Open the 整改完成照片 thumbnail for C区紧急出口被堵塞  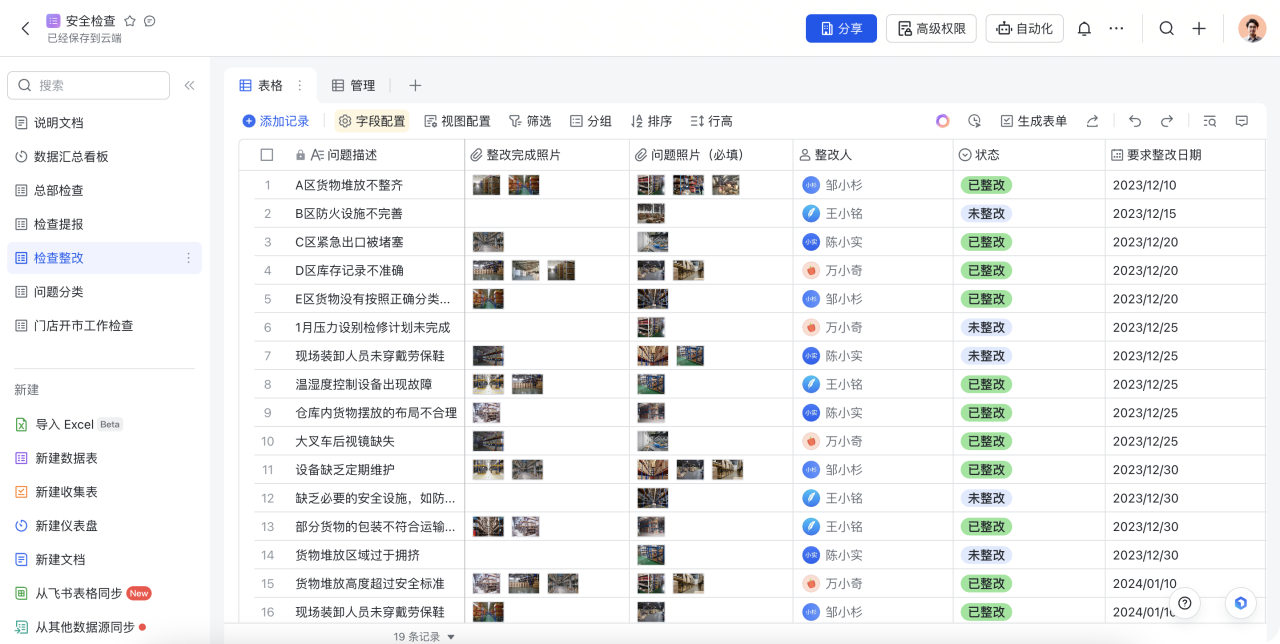tap(488, 242)
